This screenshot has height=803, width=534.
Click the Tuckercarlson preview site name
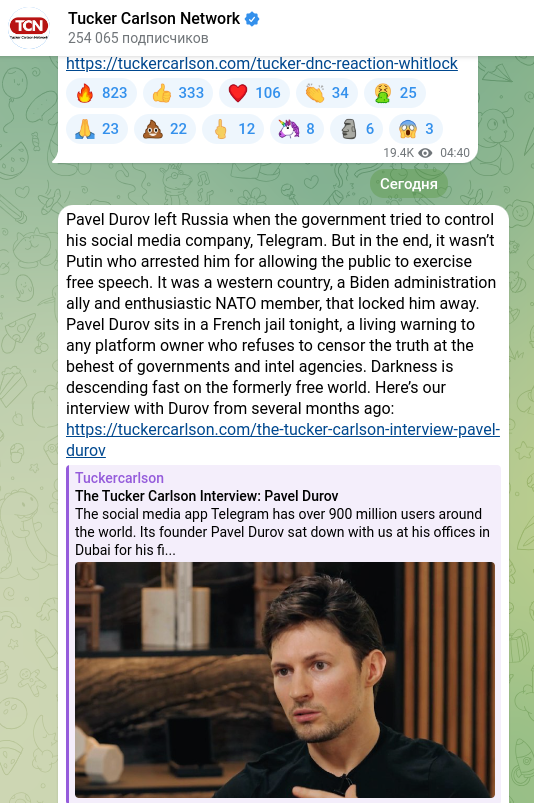[119, 478]
